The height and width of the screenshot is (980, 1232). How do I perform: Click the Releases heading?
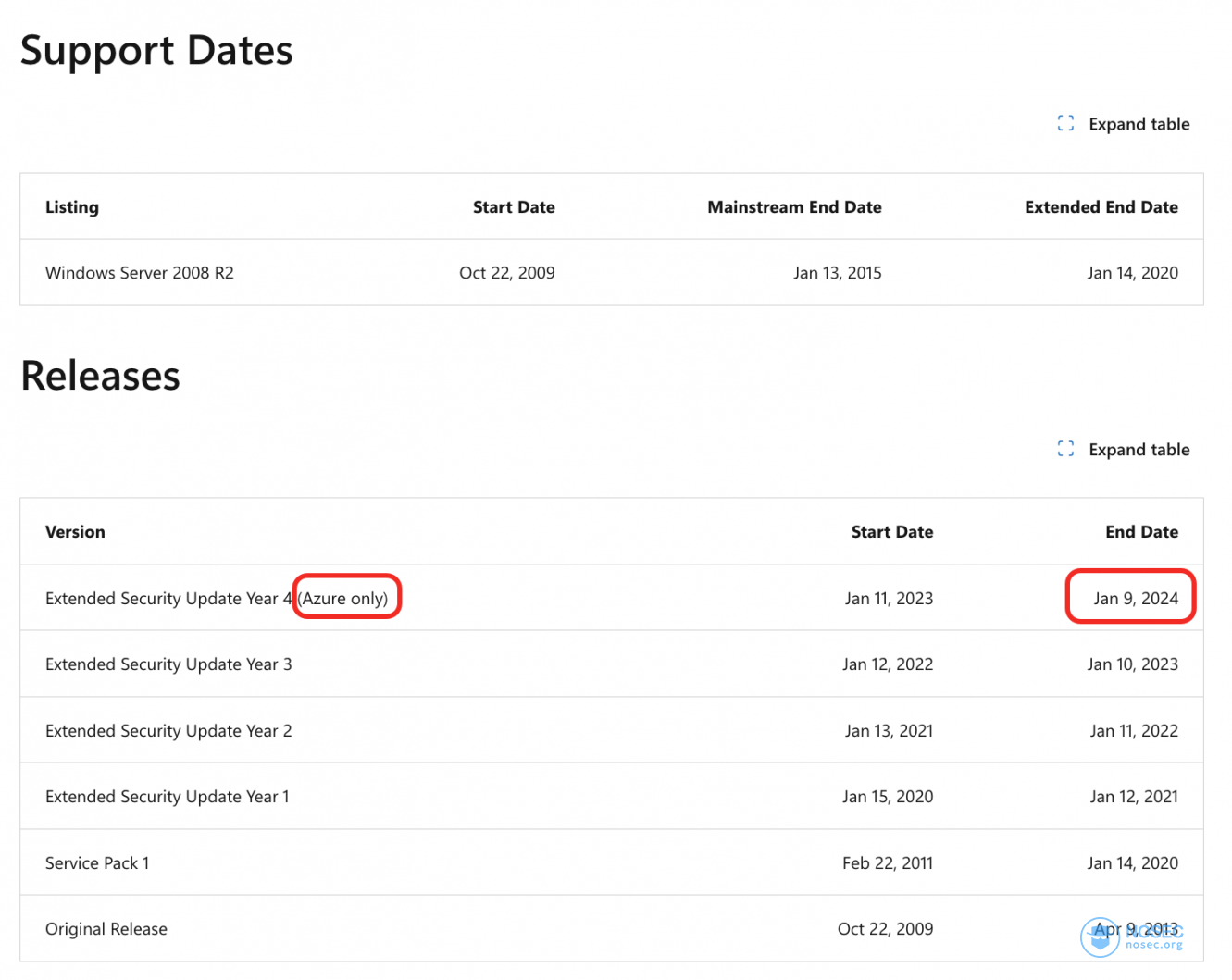(100, 377)
